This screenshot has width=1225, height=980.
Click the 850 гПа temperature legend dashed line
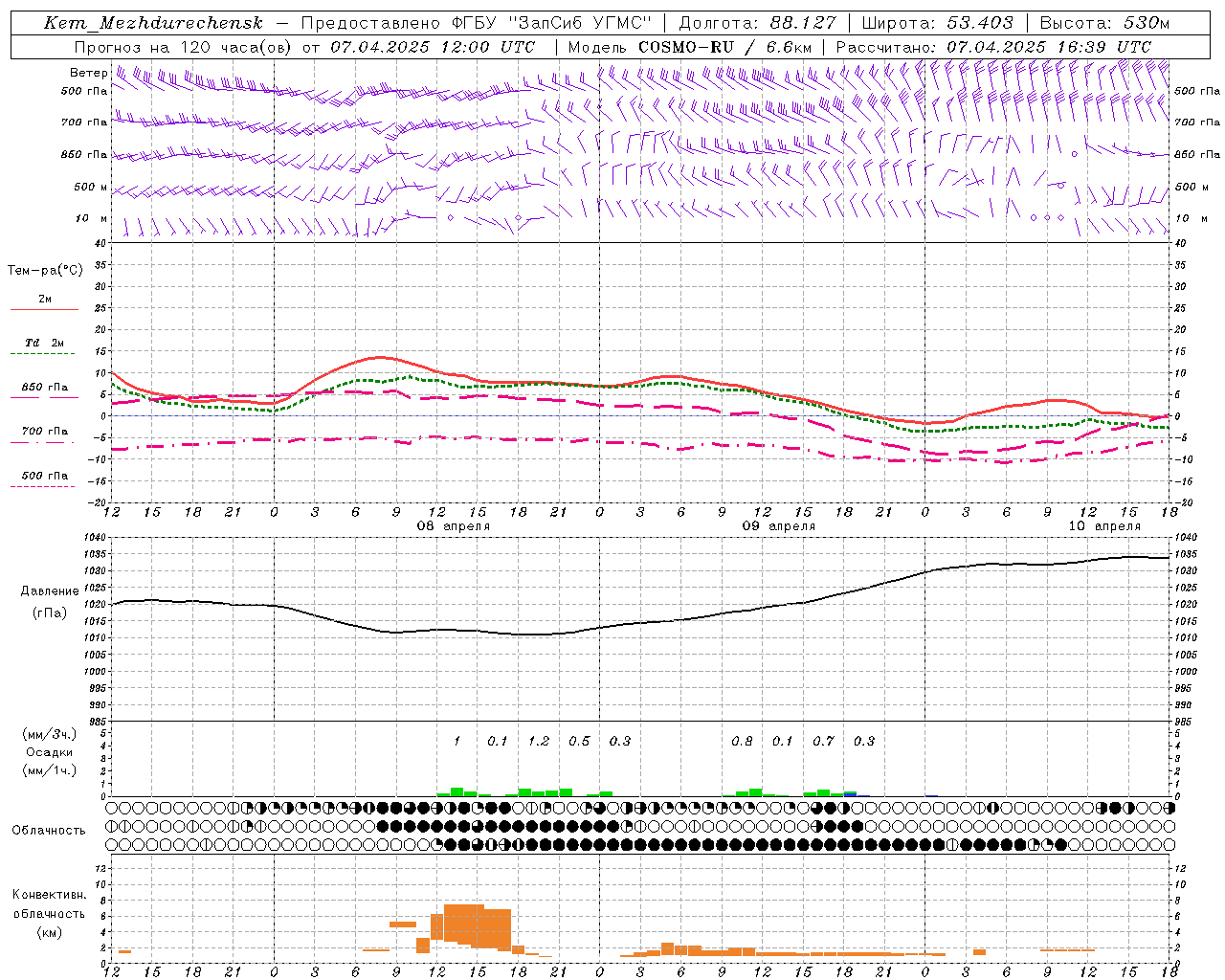click(x=44, y=397)
